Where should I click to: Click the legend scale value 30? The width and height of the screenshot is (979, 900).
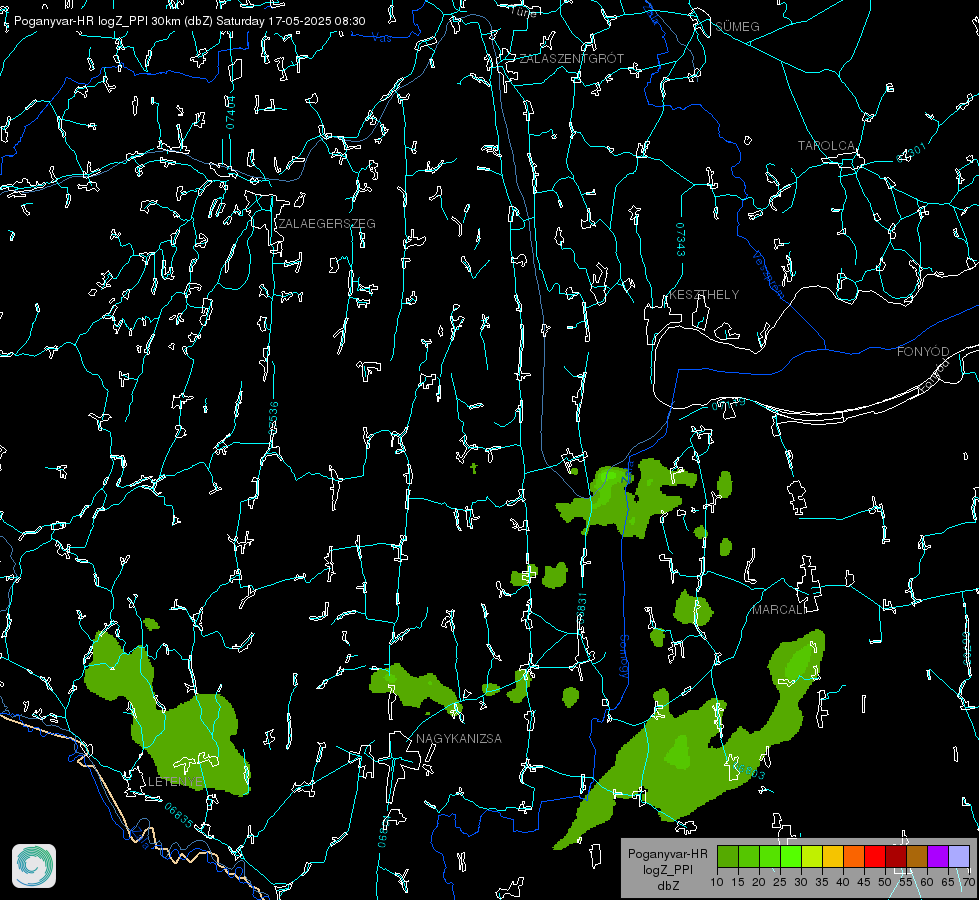coord(801,882)
